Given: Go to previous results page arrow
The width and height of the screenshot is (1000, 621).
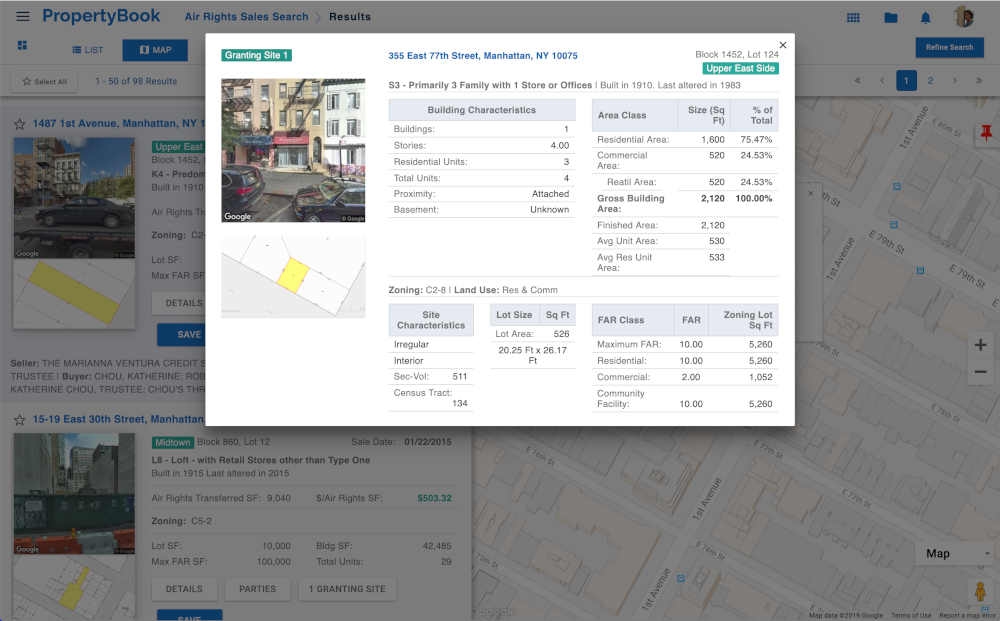Looking at the screenshot, I should pyautogui.click(x=882, y=80).
